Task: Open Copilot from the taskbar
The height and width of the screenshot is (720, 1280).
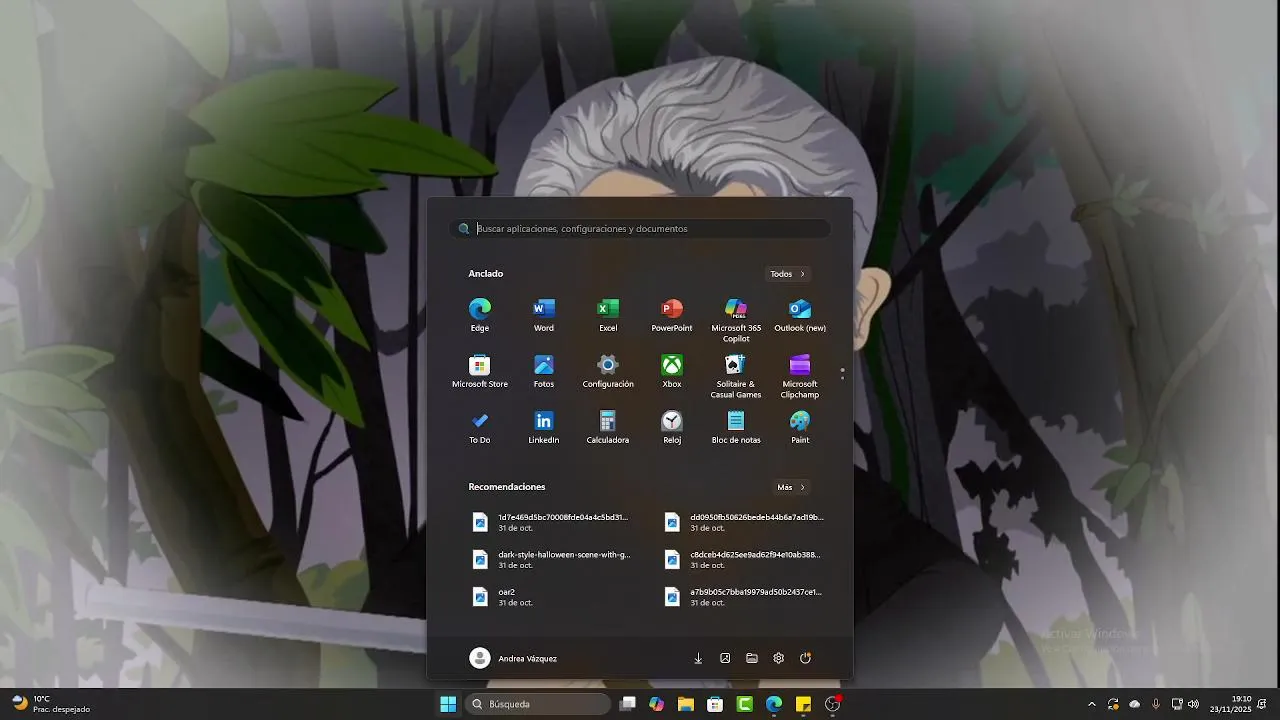Action: click(x=657, y=704)
